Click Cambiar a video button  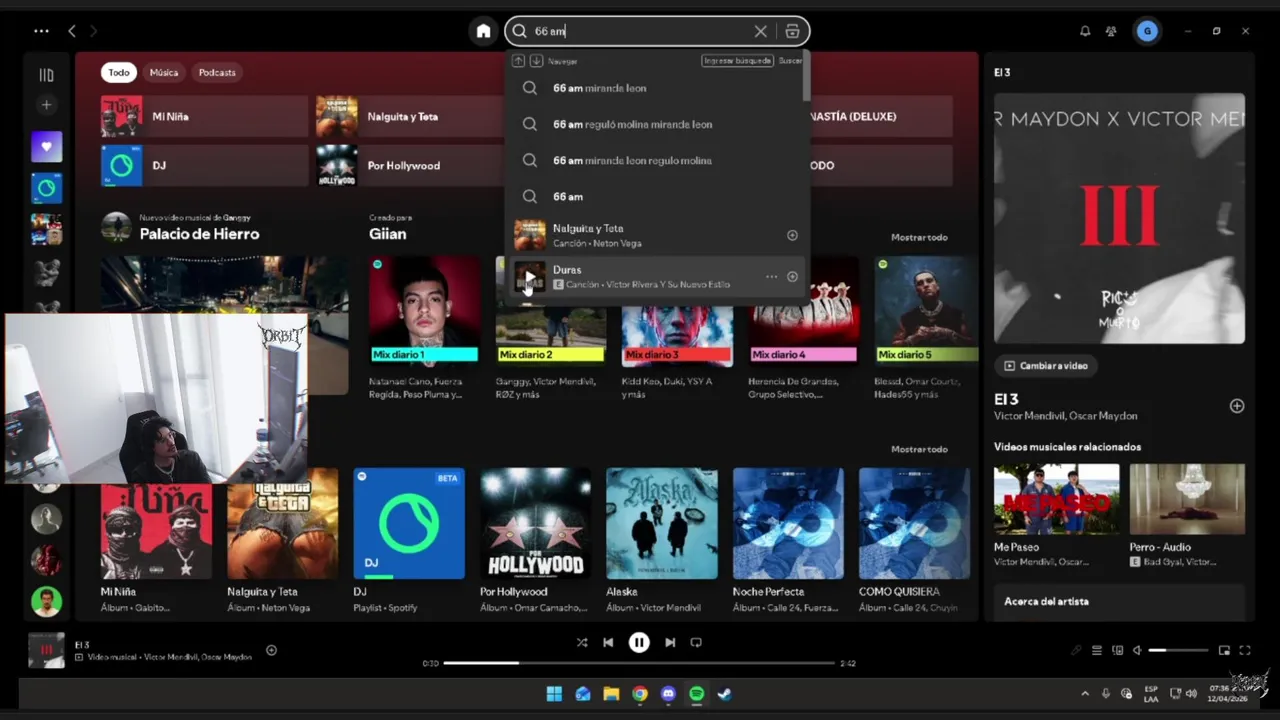point(1046,366)
